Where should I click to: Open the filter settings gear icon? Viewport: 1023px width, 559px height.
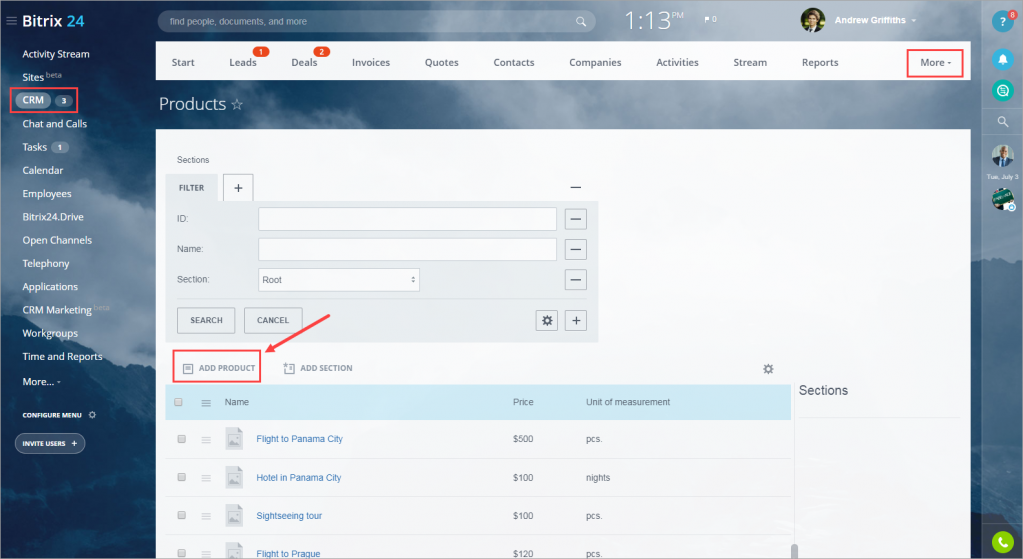pos(547,320)
